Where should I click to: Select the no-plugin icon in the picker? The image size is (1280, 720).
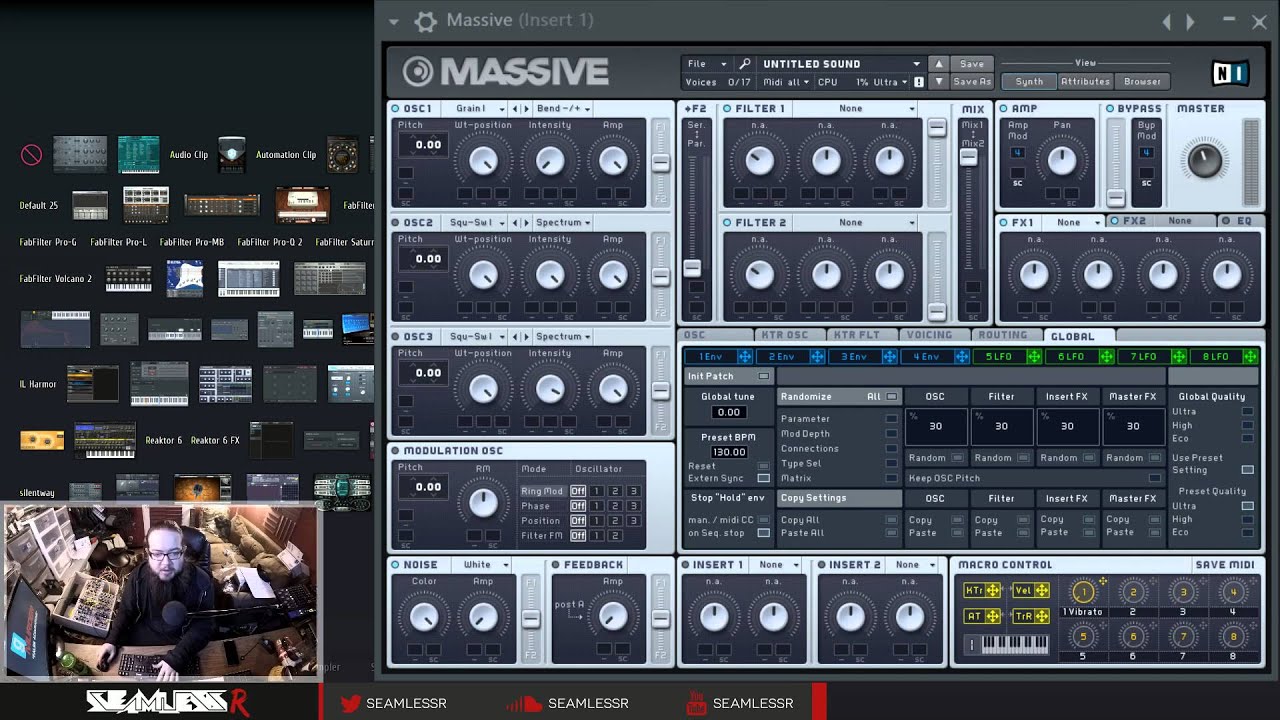point(32,155)
